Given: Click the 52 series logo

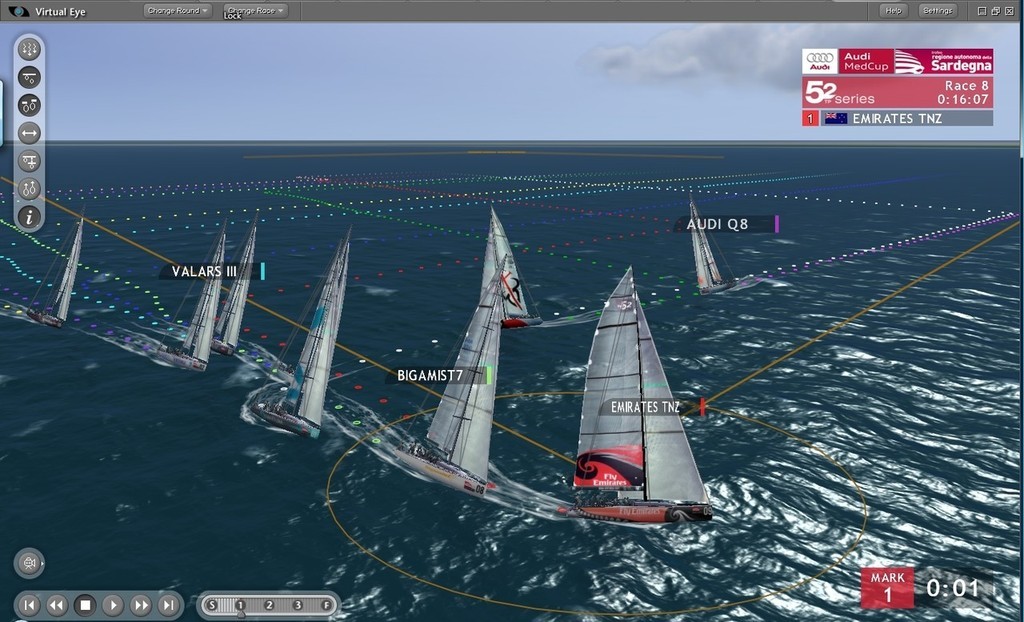Looking at the screenshot, I should (x=839, y=93).
